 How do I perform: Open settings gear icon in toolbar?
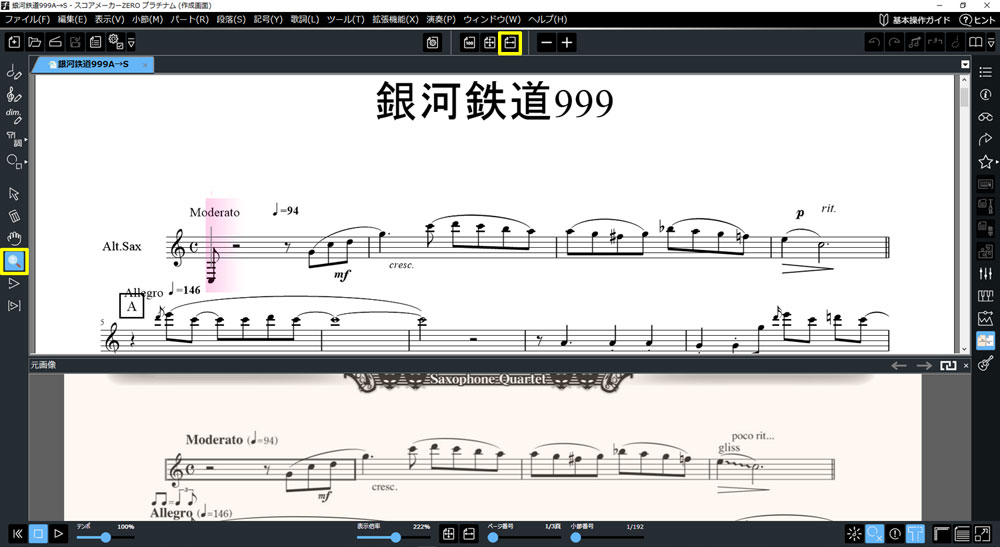click(115, 43)
